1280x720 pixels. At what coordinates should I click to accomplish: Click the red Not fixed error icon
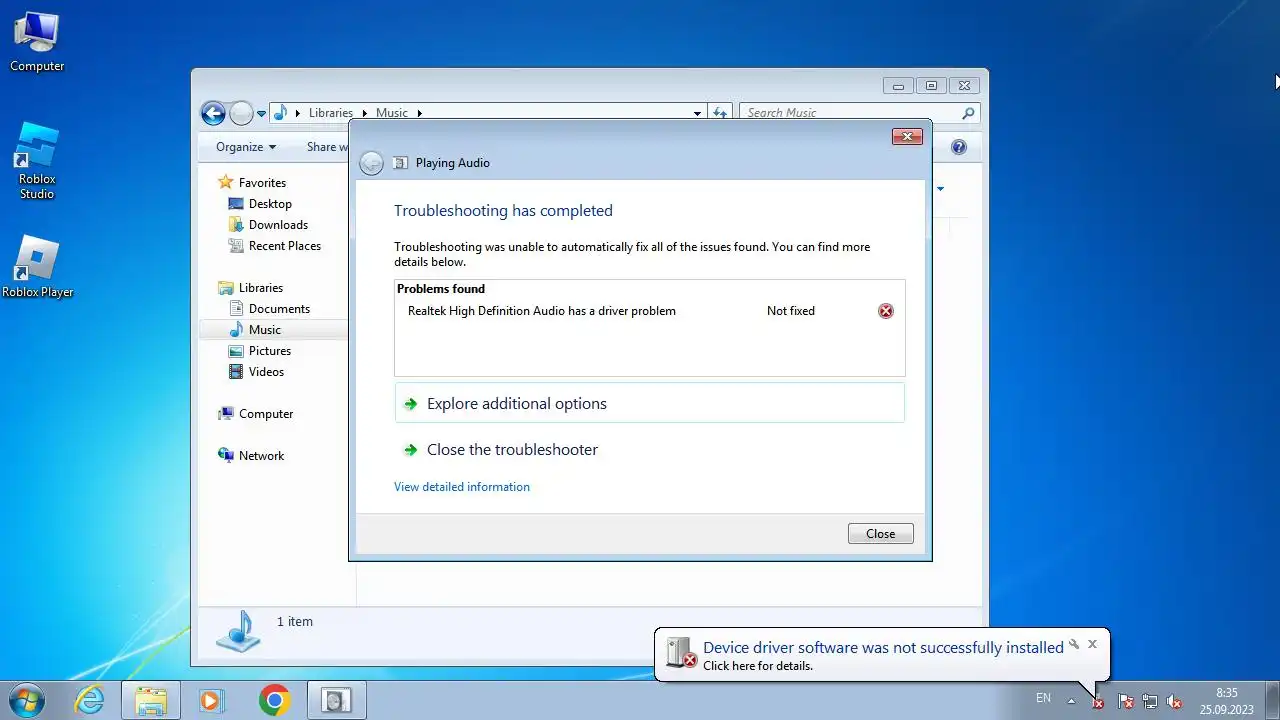tap(886, 311)
